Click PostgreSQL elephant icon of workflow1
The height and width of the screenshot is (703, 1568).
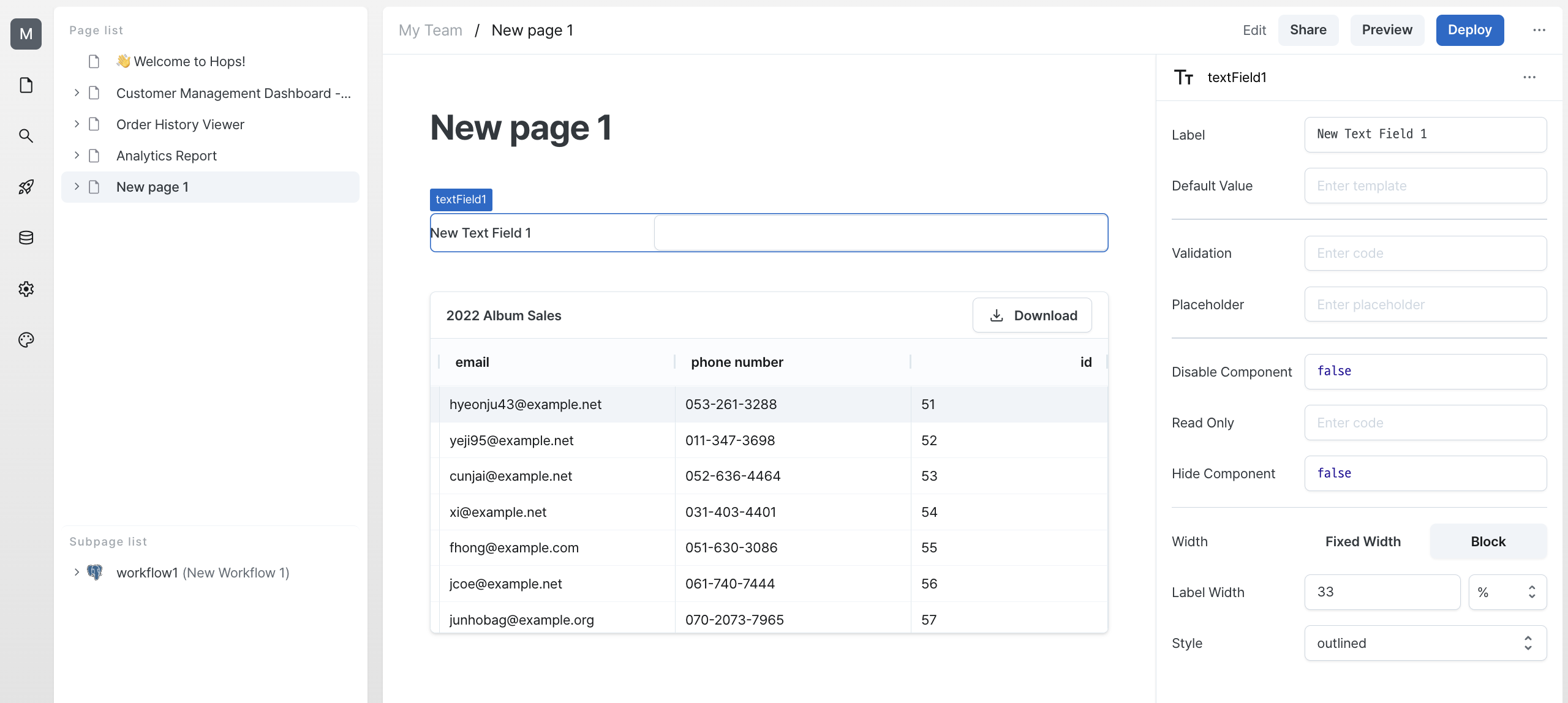[x=94, y=573]
